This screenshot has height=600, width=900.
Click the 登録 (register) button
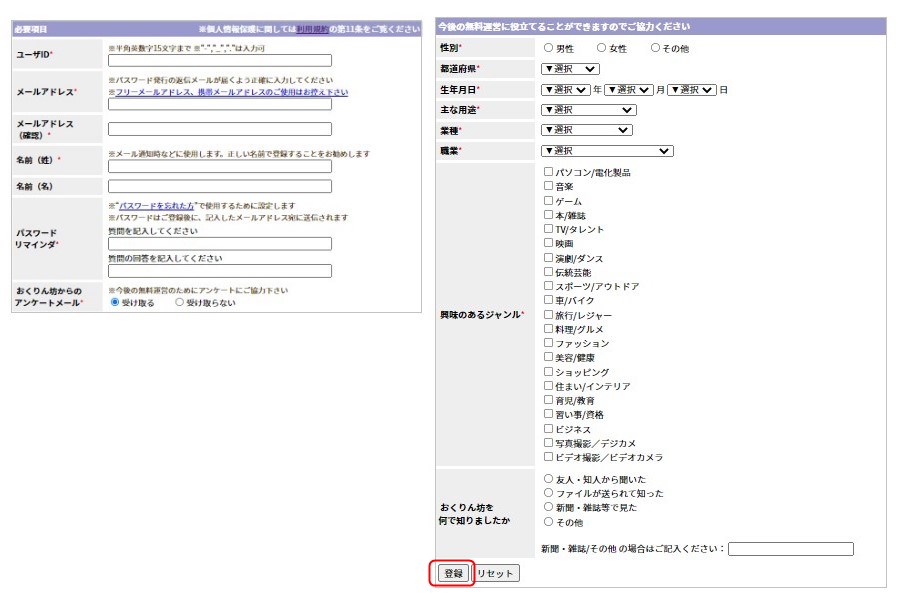point(454,574)
